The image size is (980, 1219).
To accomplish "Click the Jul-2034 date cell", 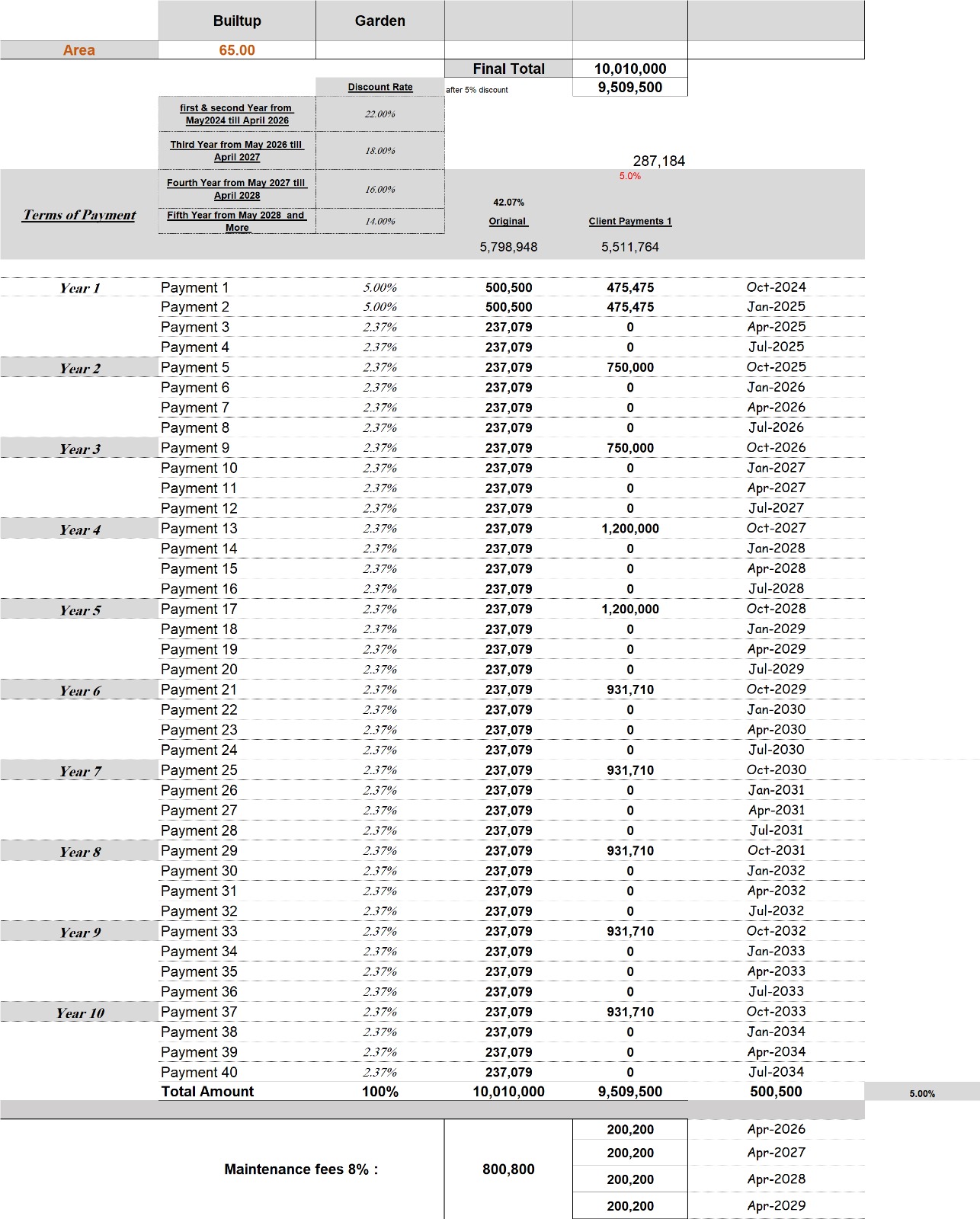I will (x=776, y=1072).
